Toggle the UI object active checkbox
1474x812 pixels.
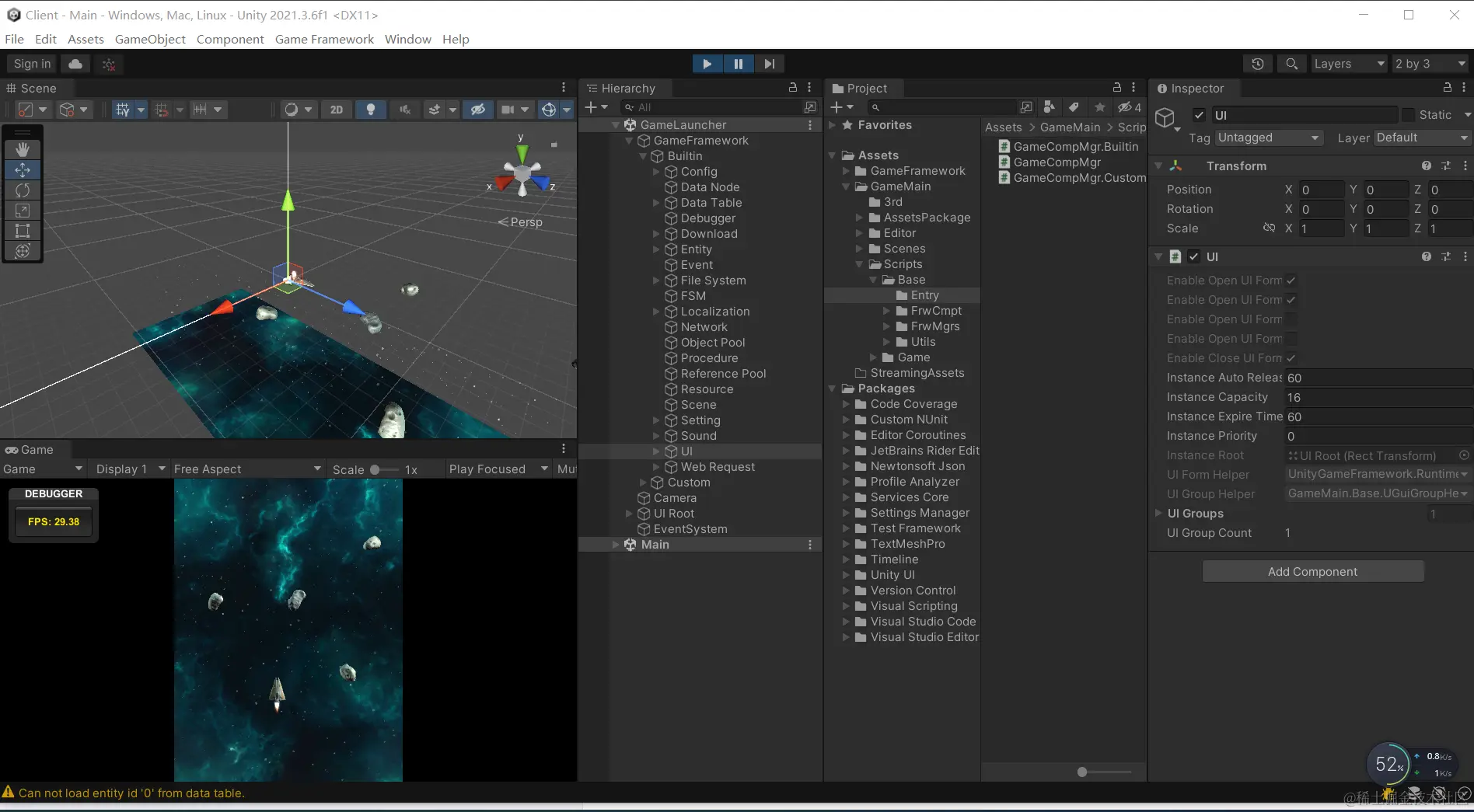1199,115
